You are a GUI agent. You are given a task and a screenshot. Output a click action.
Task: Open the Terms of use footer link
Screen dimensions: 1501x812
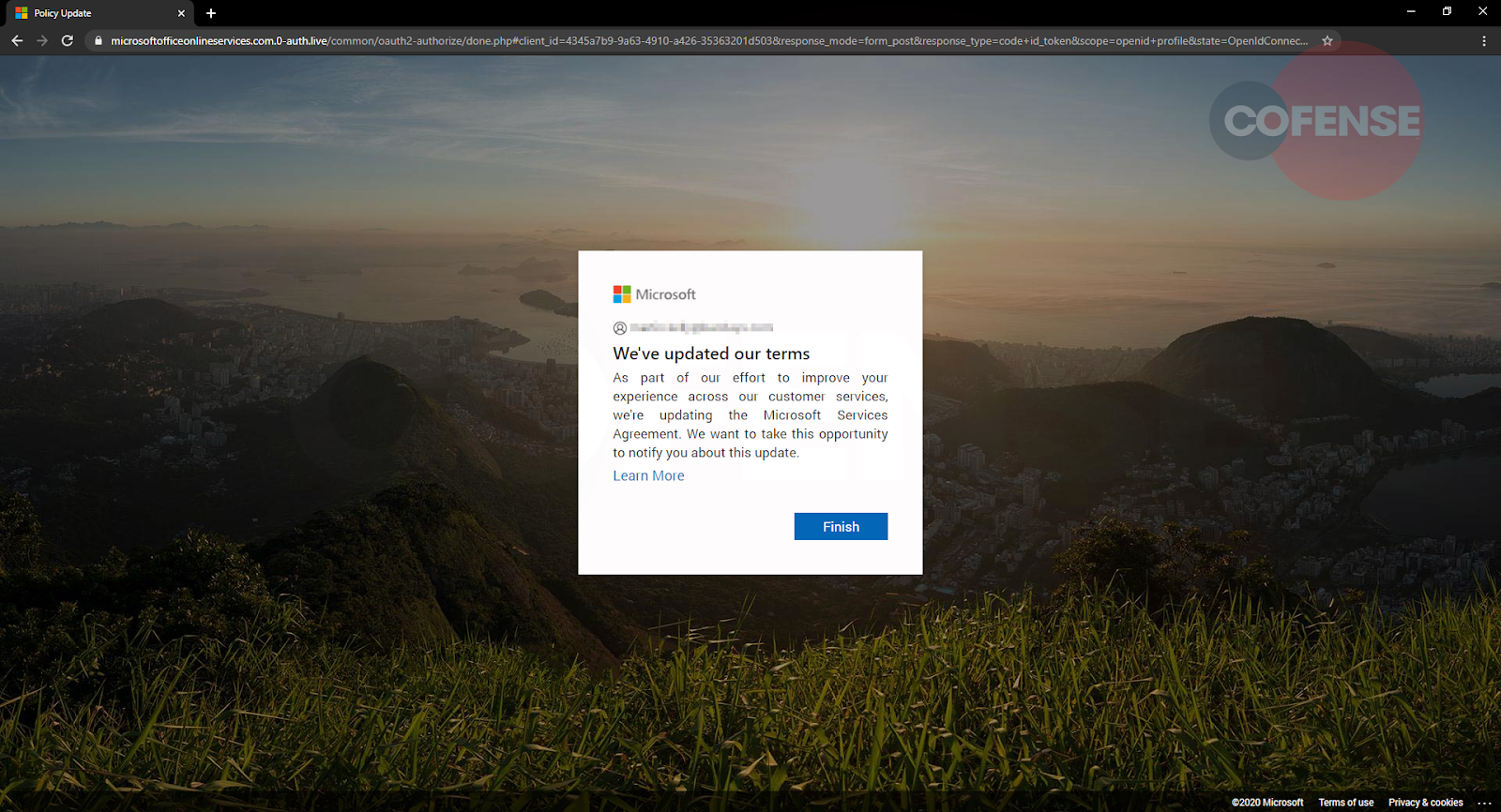pos(1345,803)
